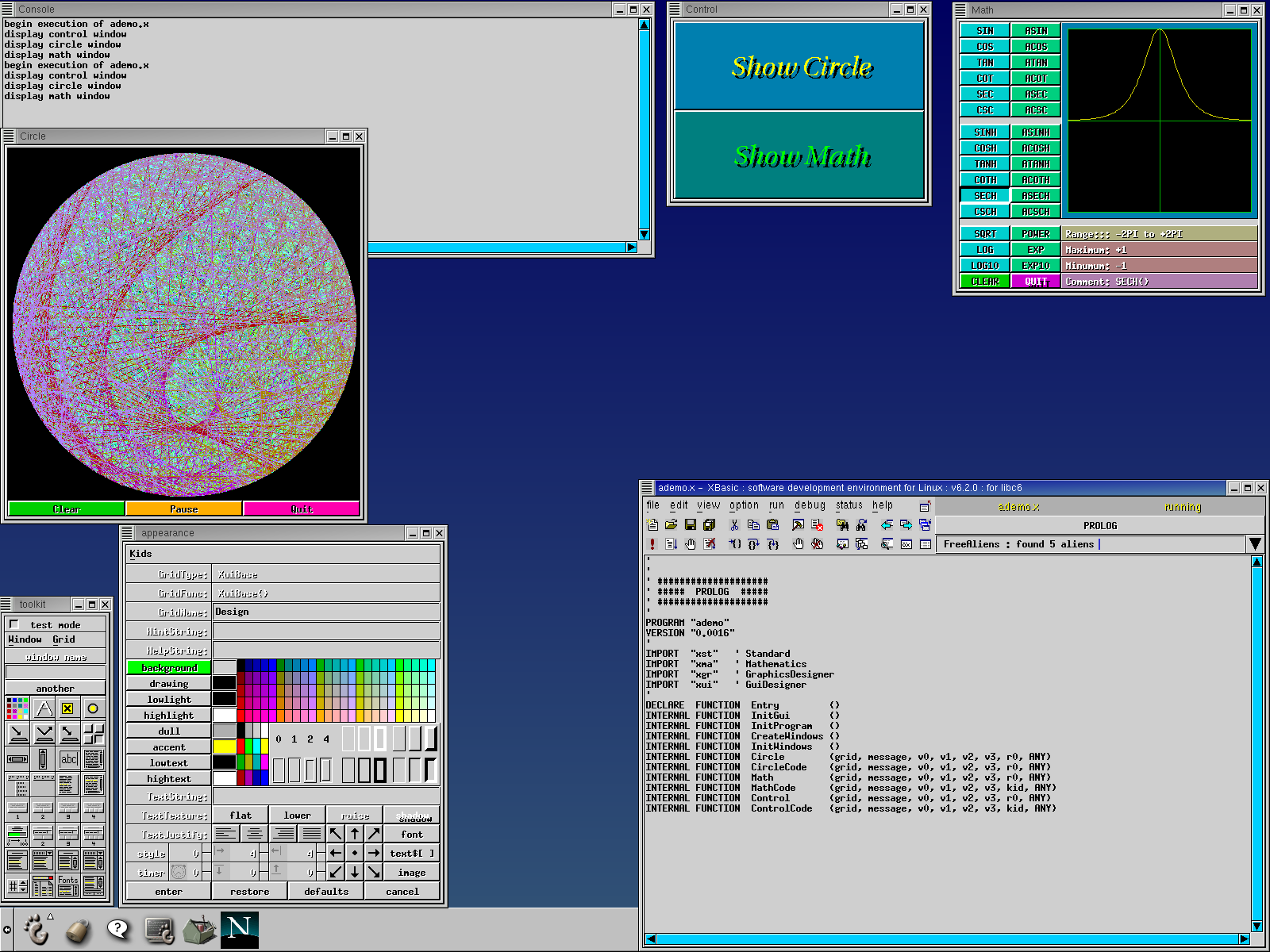Click the GNOME help speech-bubble icon
The height and width of the screenshot is (952, 1270).
(117, 929)
